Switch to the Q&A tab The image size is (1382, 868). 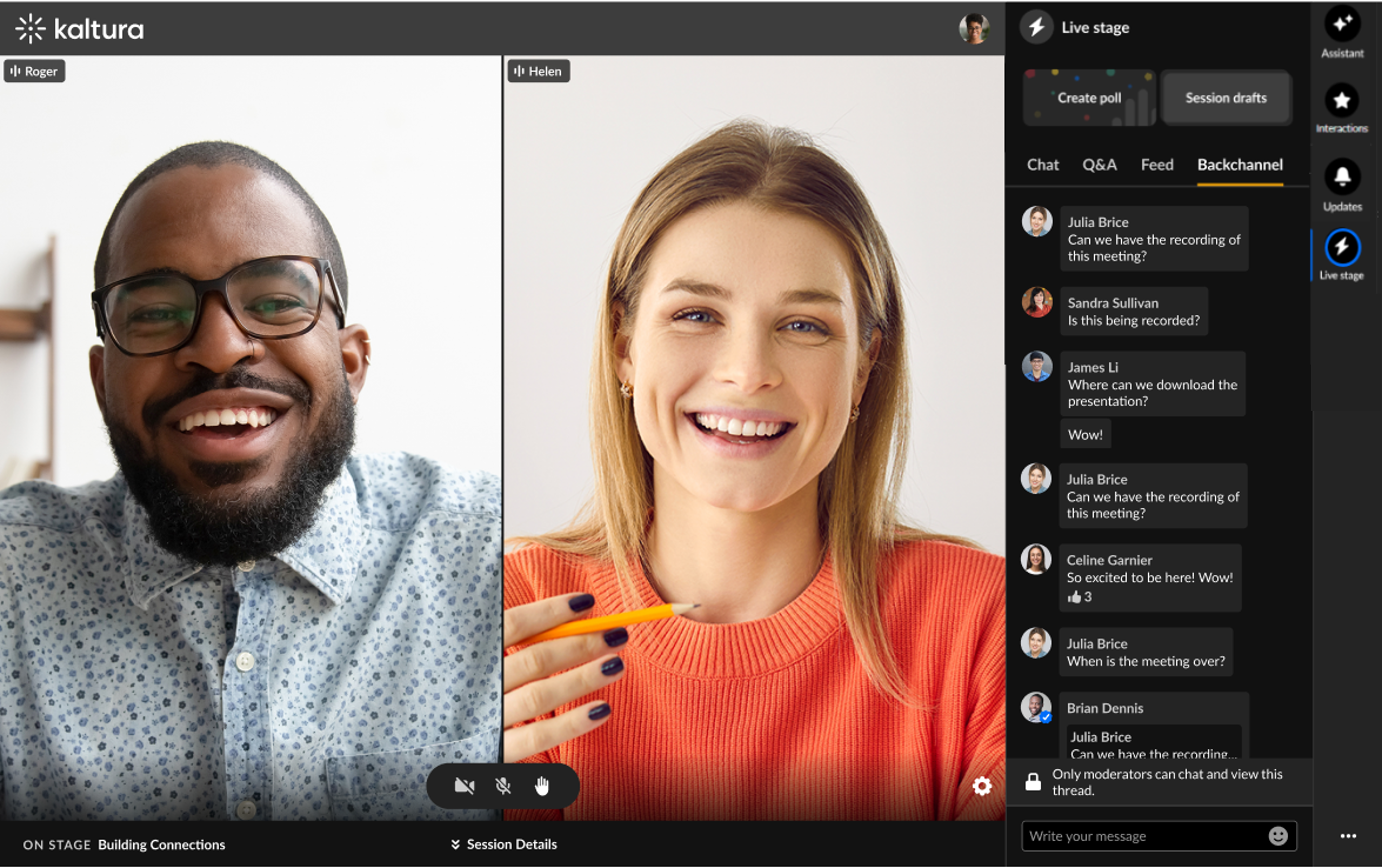1099,165
